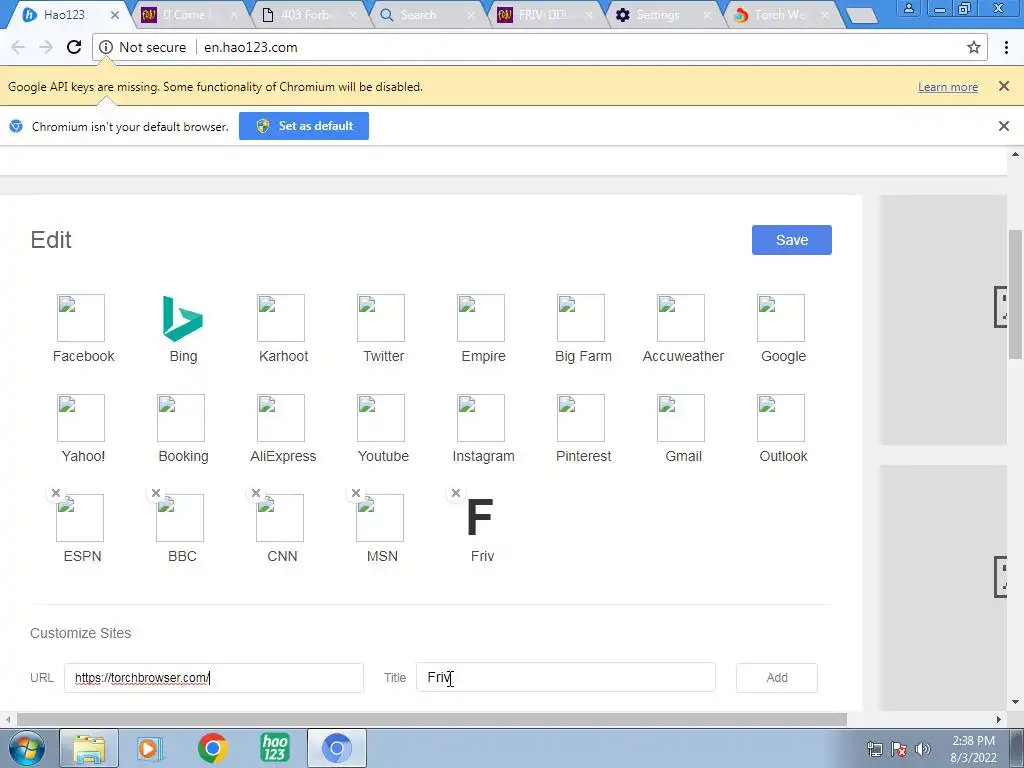Remove the CNN shortcut with its X

tap(256, 493)
